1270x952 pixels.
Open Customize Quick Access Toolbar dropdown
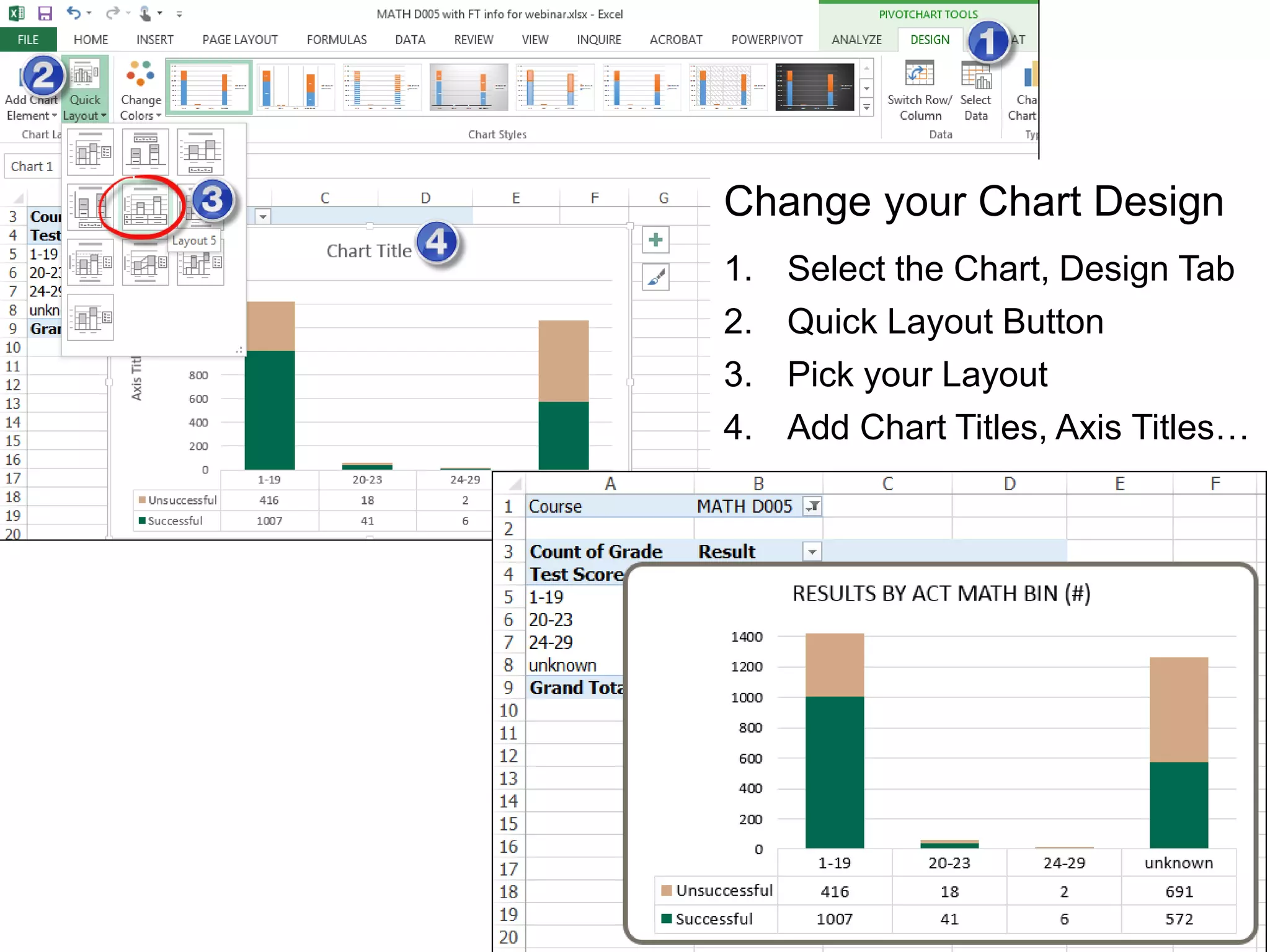(179, 14)
